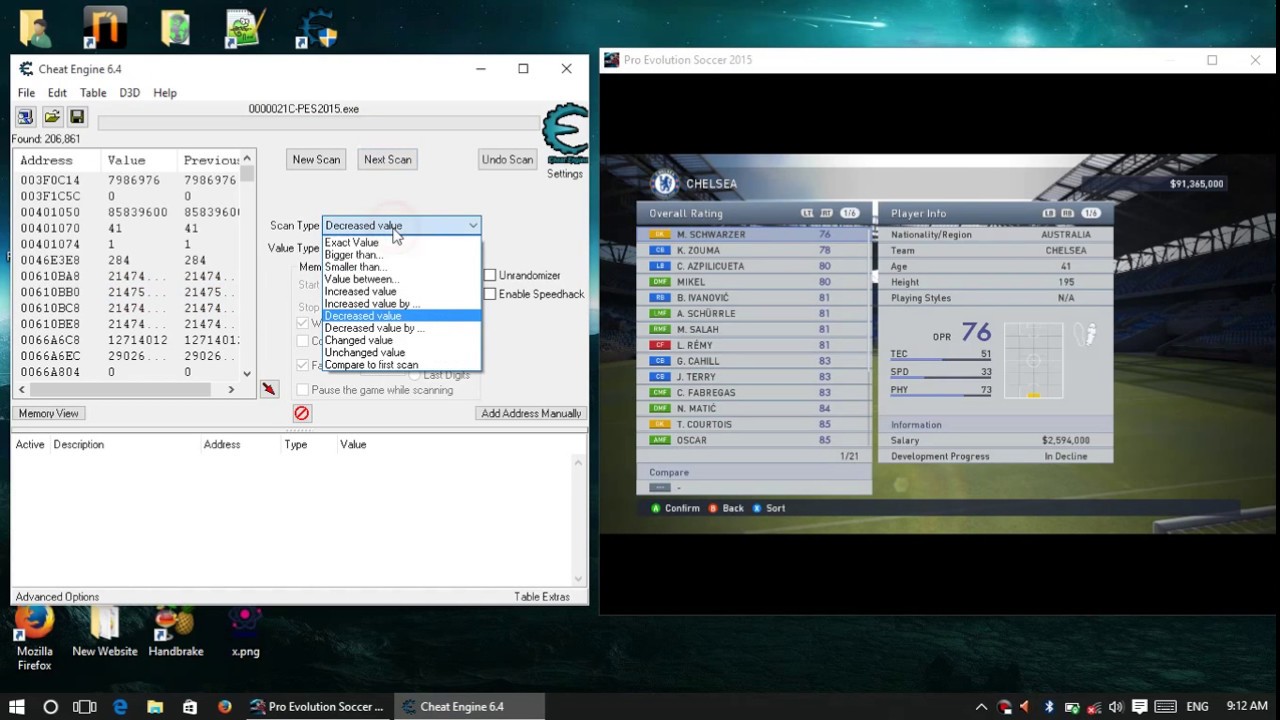The height and width of the screenshot is (720, 1280).
Task: Click the GK badge beside M. Schwarzer
Action: tap(659, 235)
